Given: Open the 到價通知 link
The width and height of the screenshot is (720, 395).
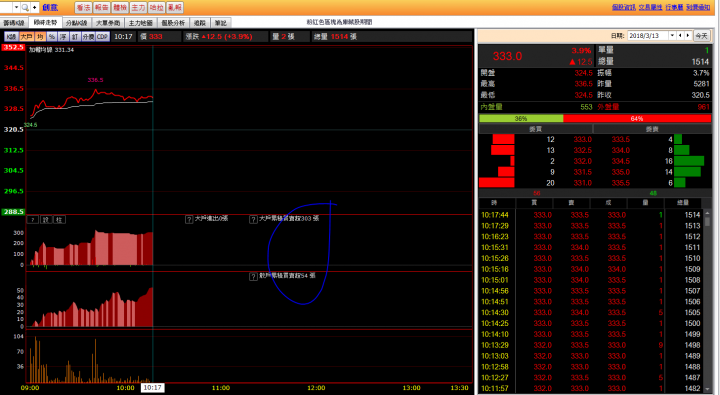Looking at the screenshot, I should pos(698,7).
